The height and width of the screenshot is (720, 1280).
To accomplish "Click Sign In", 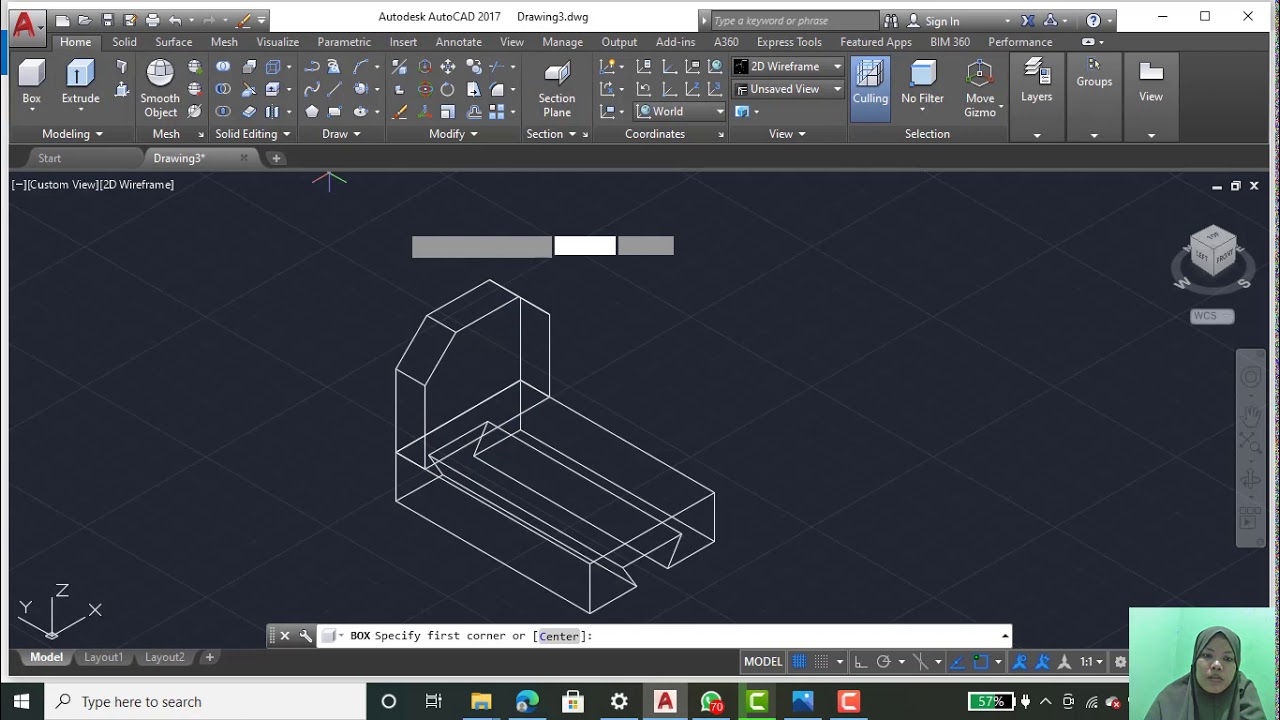I will pyautogui.click(x=942, y=20).
